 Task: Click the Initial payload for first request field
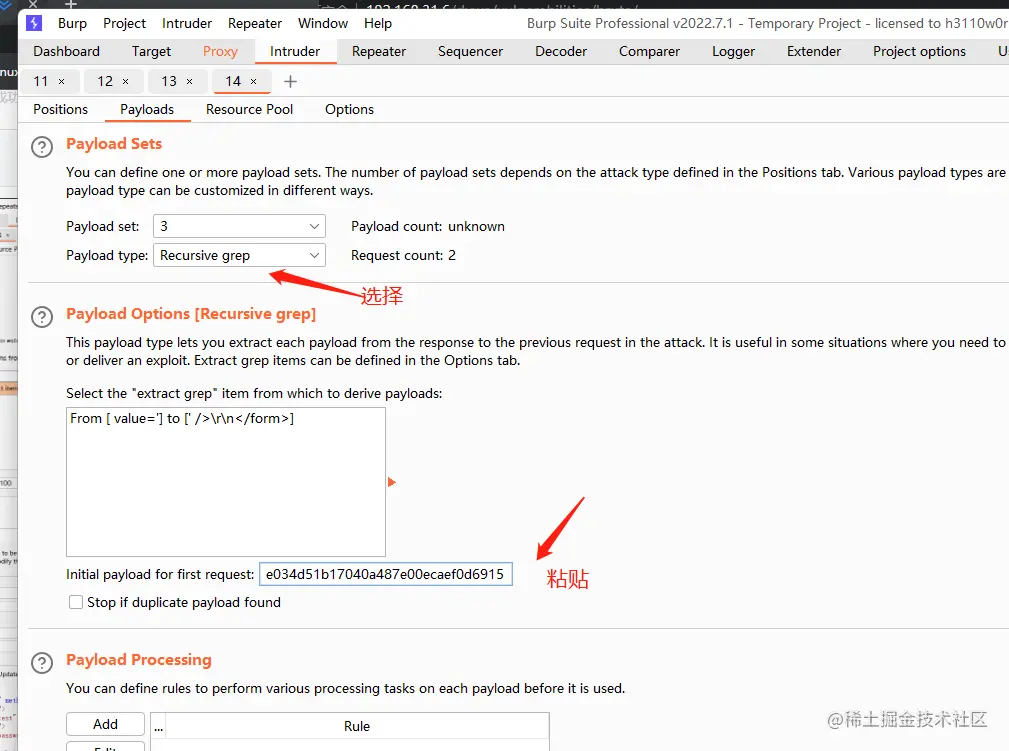385,574
